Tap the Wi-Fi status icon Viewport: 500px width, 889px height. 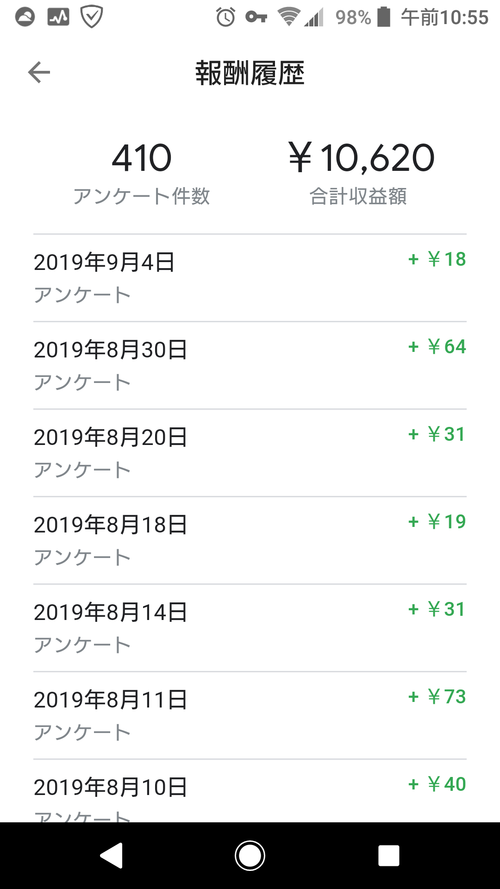289,17
